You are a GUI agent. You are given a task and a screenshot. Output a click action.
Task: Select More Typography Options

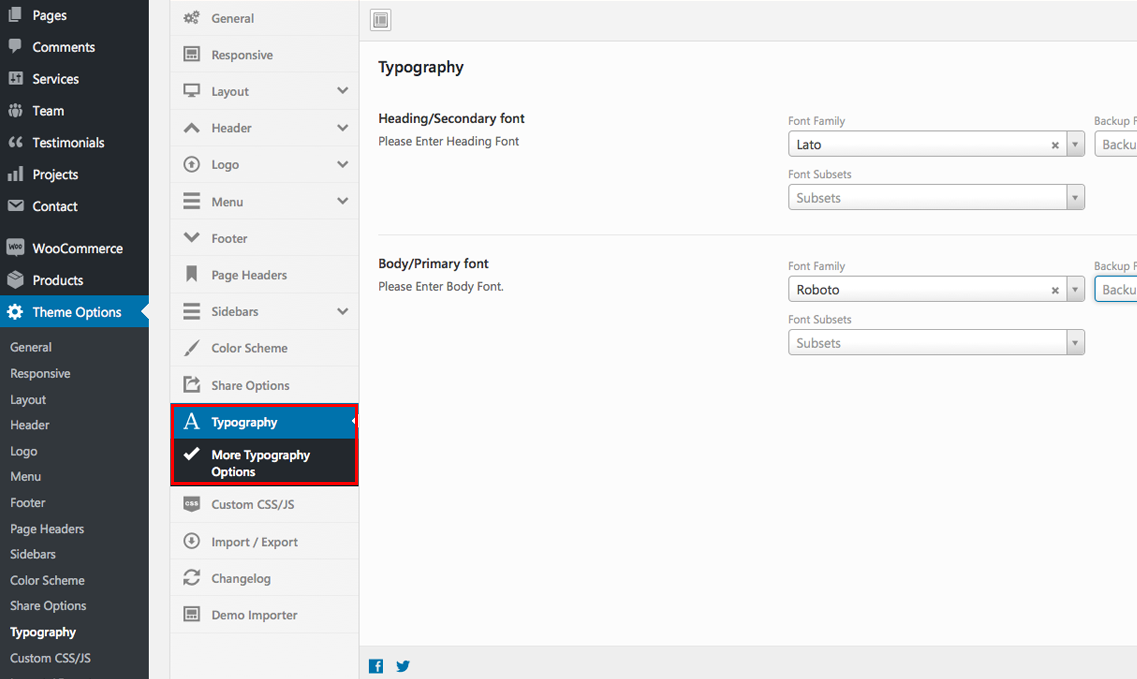point(264,463)
